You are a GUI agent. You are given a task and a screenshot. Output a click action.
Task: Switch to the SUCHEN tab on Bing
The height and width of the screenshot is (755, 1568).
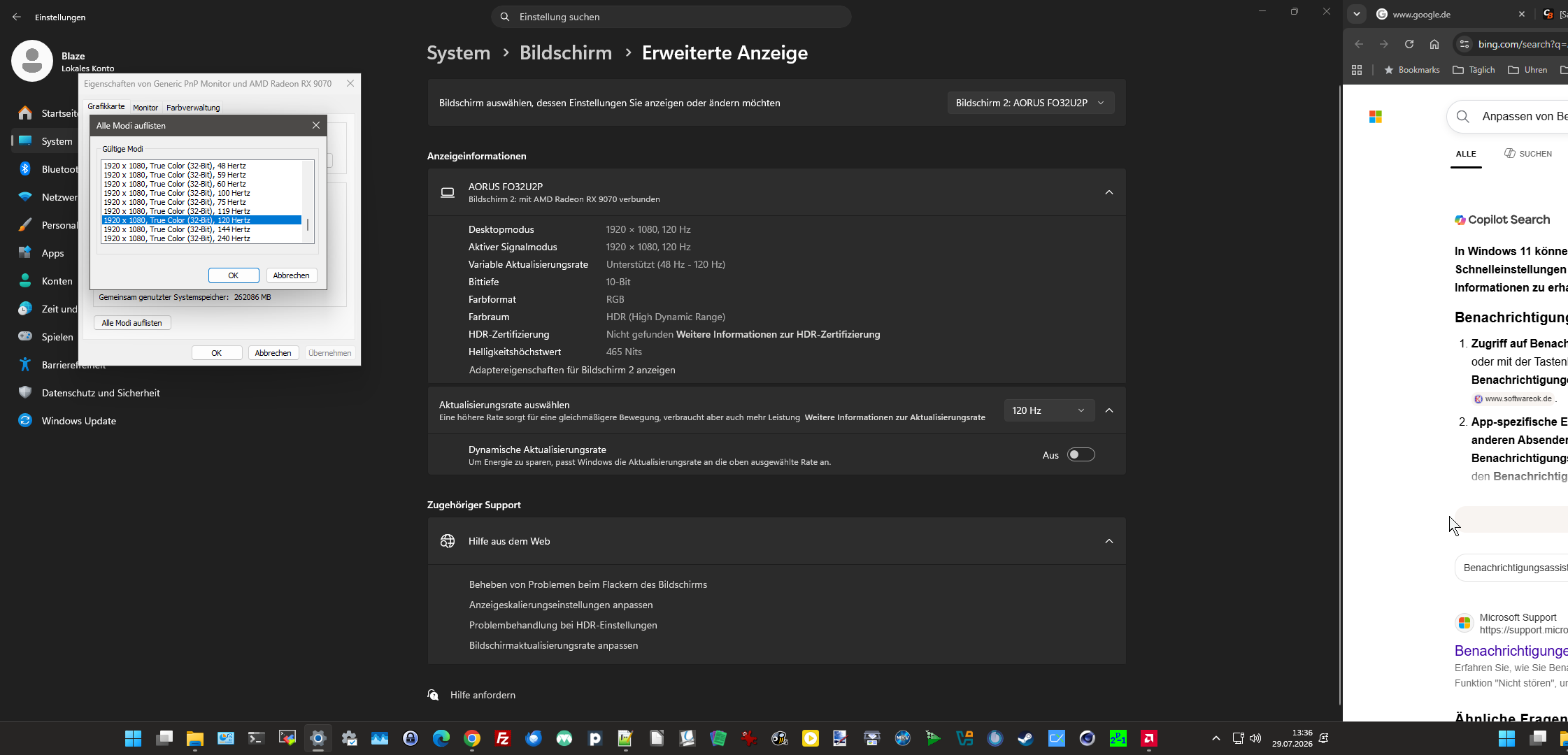point(1528,154)
